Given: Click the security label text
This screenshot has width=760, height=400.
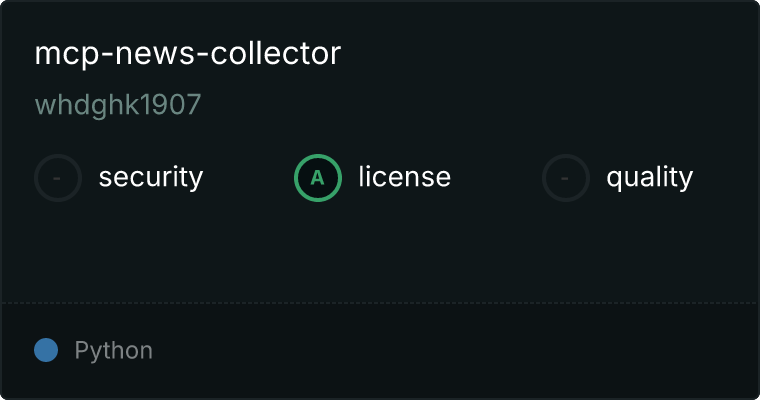Looking at the screenshot, I should (151, 177).
